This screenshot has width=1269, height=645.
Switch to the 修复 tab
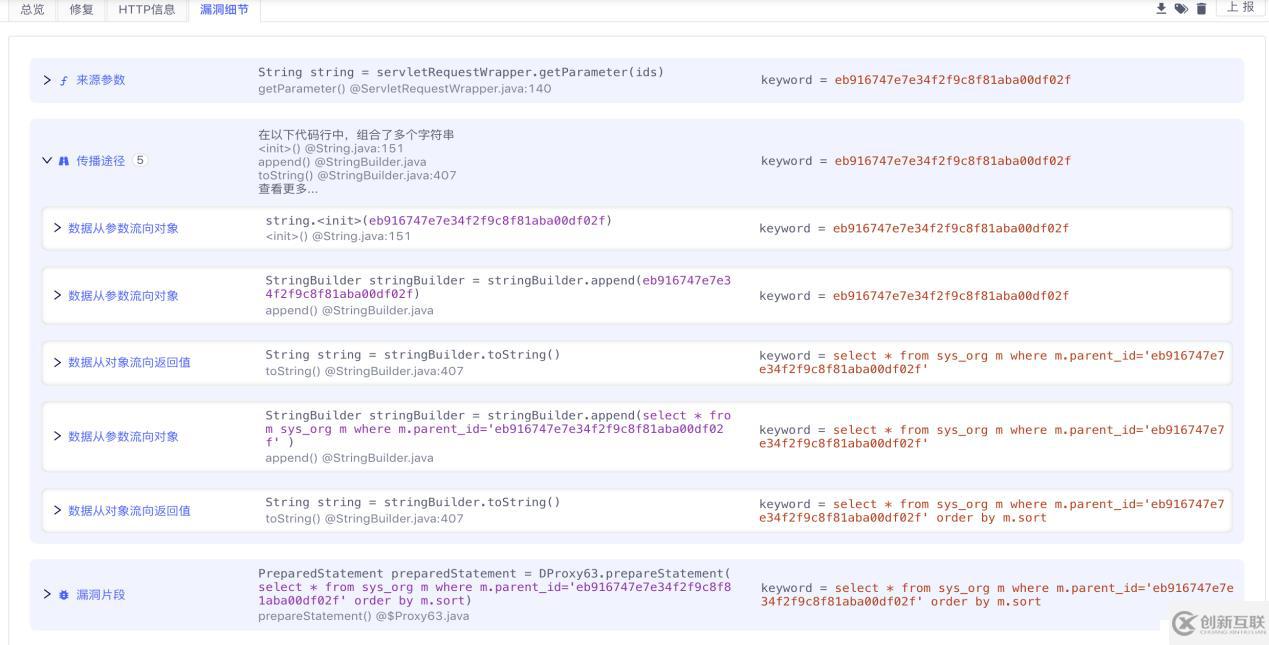pos(82,9)
